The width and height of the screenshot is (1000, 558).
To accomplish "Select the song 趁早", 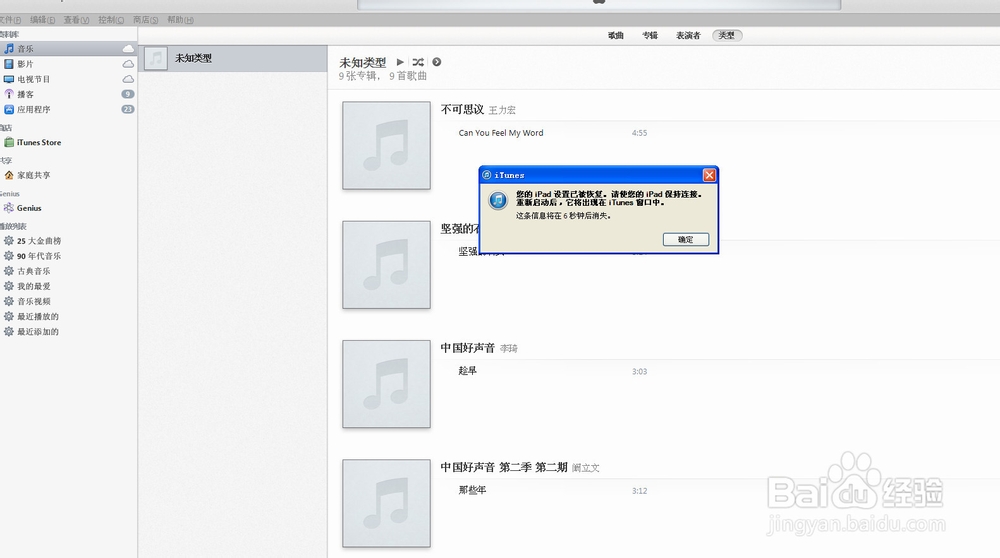I will [467, 371].
